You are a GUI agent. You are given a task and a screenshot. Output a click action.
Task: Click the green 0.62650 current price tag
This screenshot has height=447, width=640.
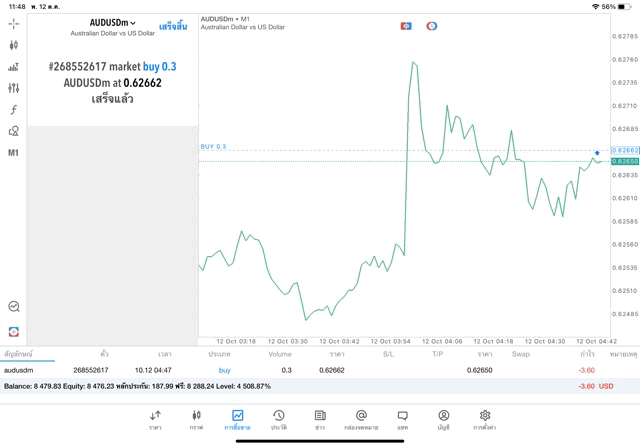point(625,161)
